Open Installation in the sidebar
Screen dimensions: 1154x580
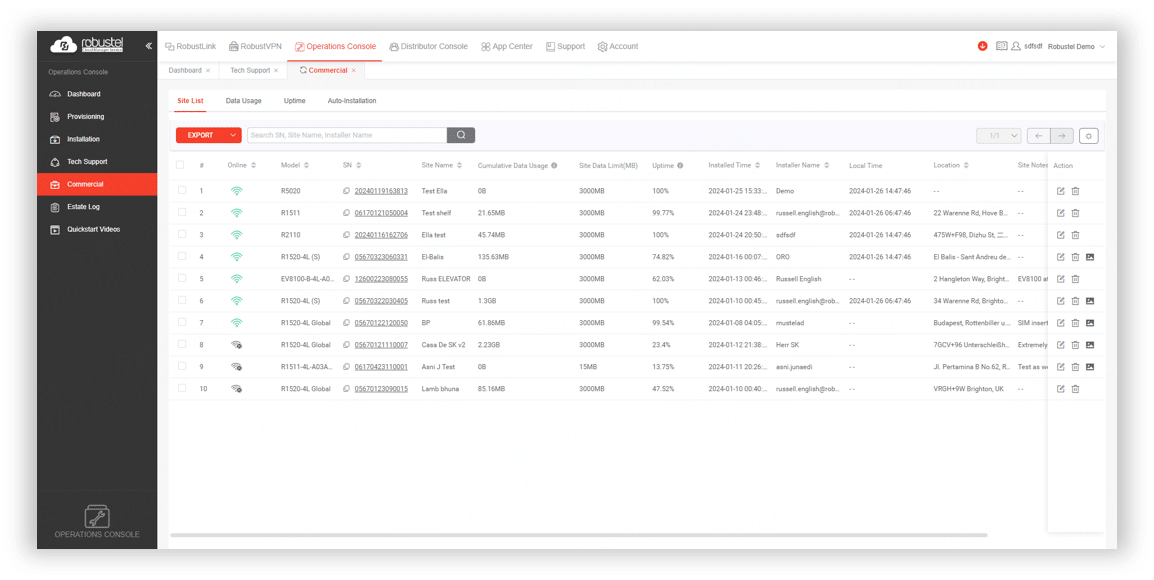[97, 139]
